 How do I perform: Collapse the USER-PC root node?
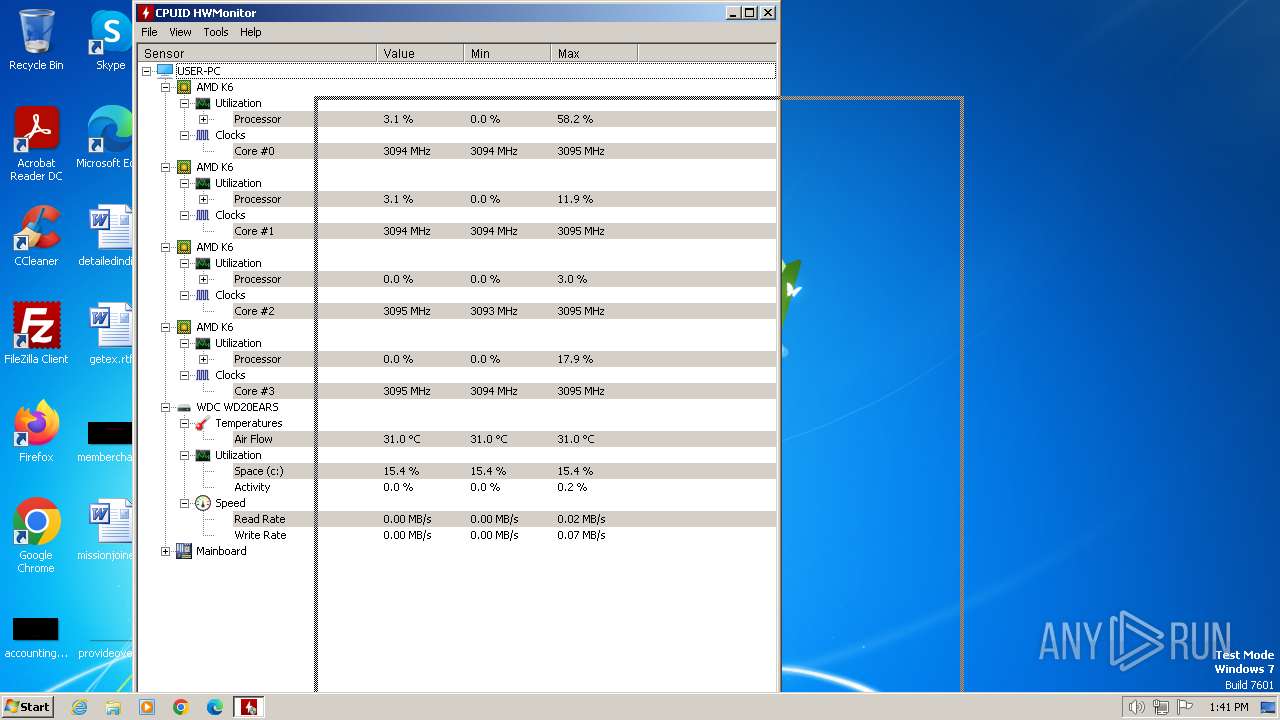146,71
